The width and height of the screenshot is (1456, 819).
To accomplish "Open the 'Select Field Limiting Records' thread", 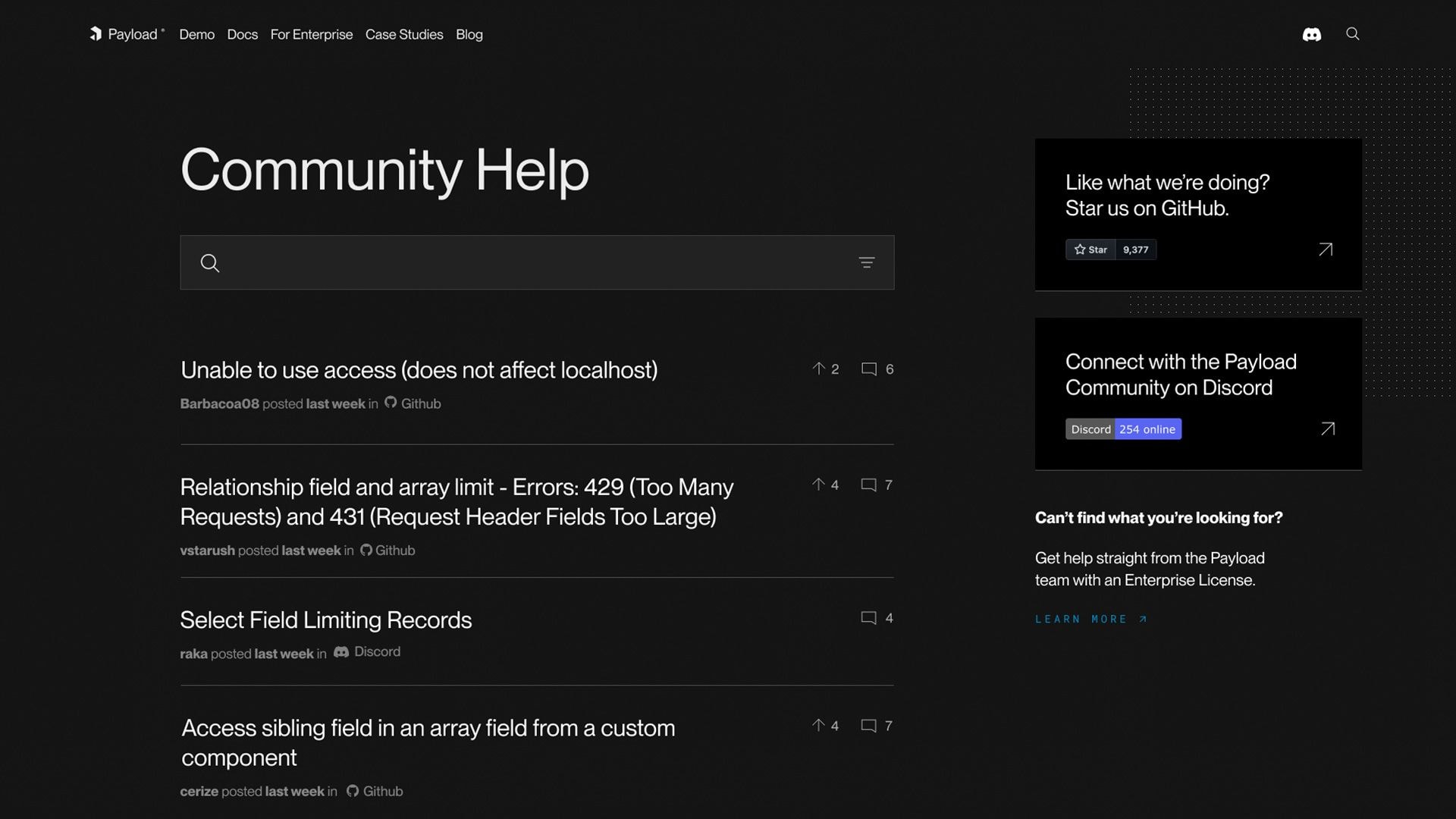I will coord(326,620).
